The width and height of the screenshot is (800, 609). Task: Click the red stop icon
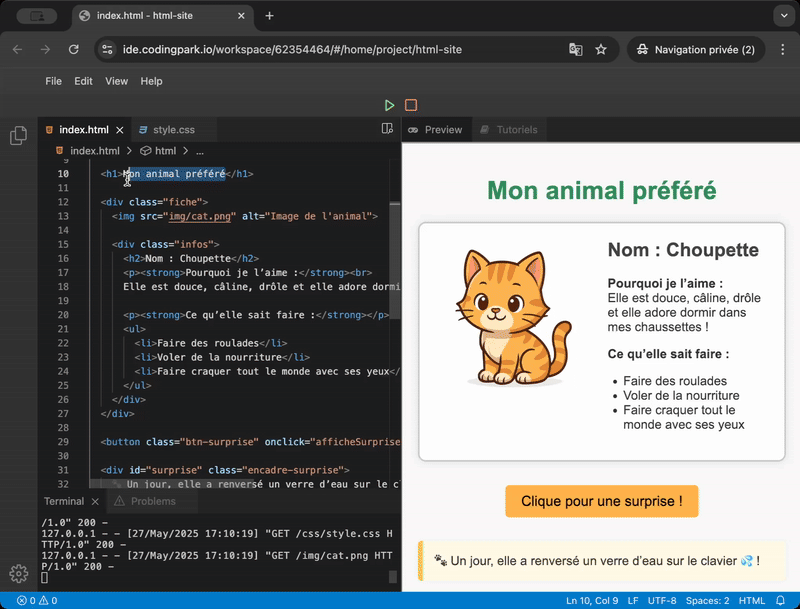(x=410, y=104)
